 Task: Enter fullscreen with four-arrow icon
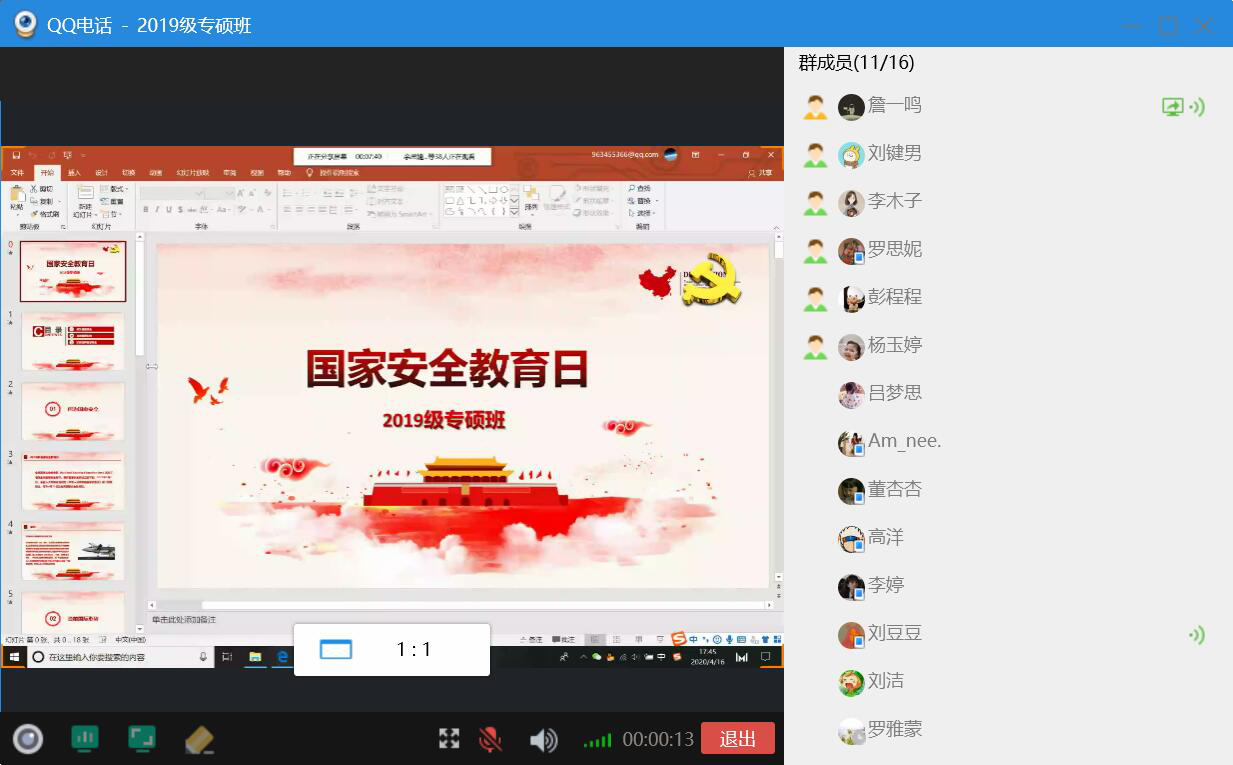tap(449, 739)
